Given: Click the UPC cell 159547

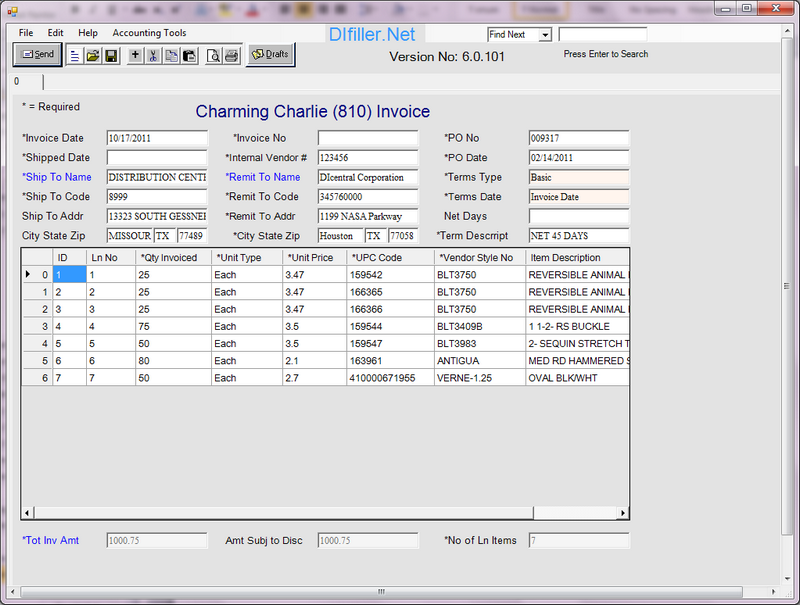Looking at the screenshot, I should pyautogui.click(x=390, y=344).
